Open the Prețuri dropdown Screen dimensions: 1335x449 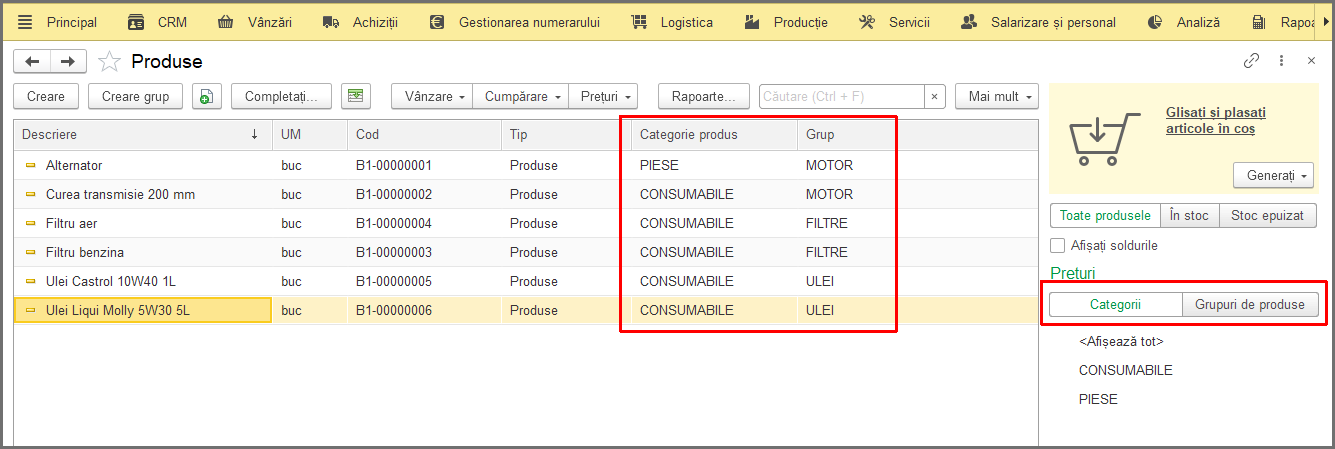[603, 97]
